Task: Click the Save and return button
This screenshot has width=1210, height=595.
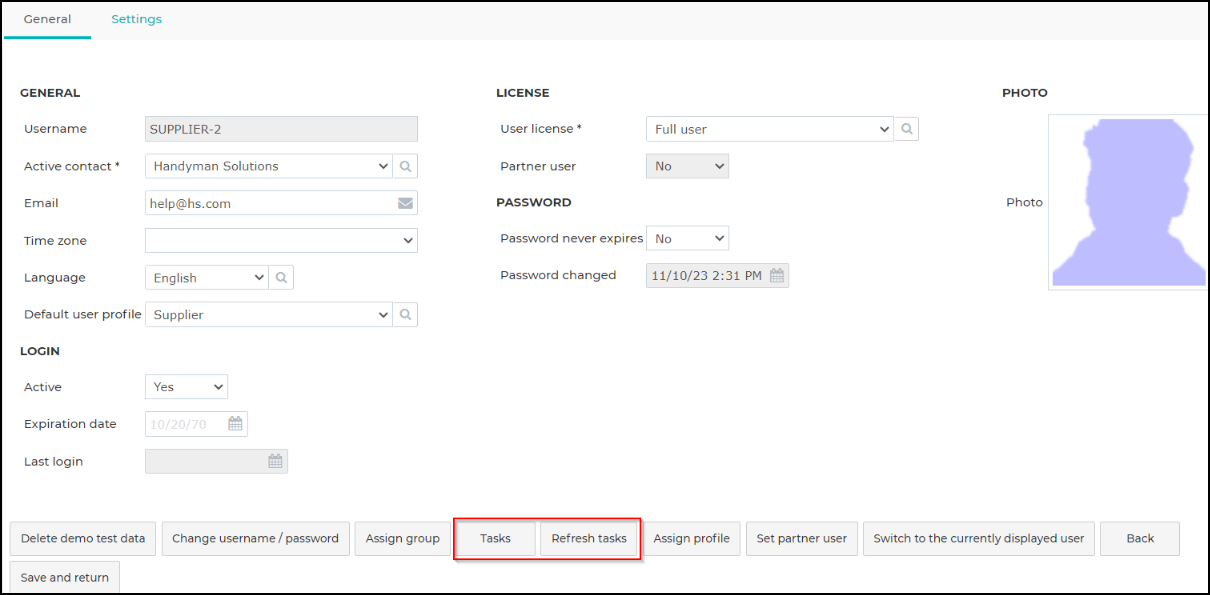Action: (64, 577)
